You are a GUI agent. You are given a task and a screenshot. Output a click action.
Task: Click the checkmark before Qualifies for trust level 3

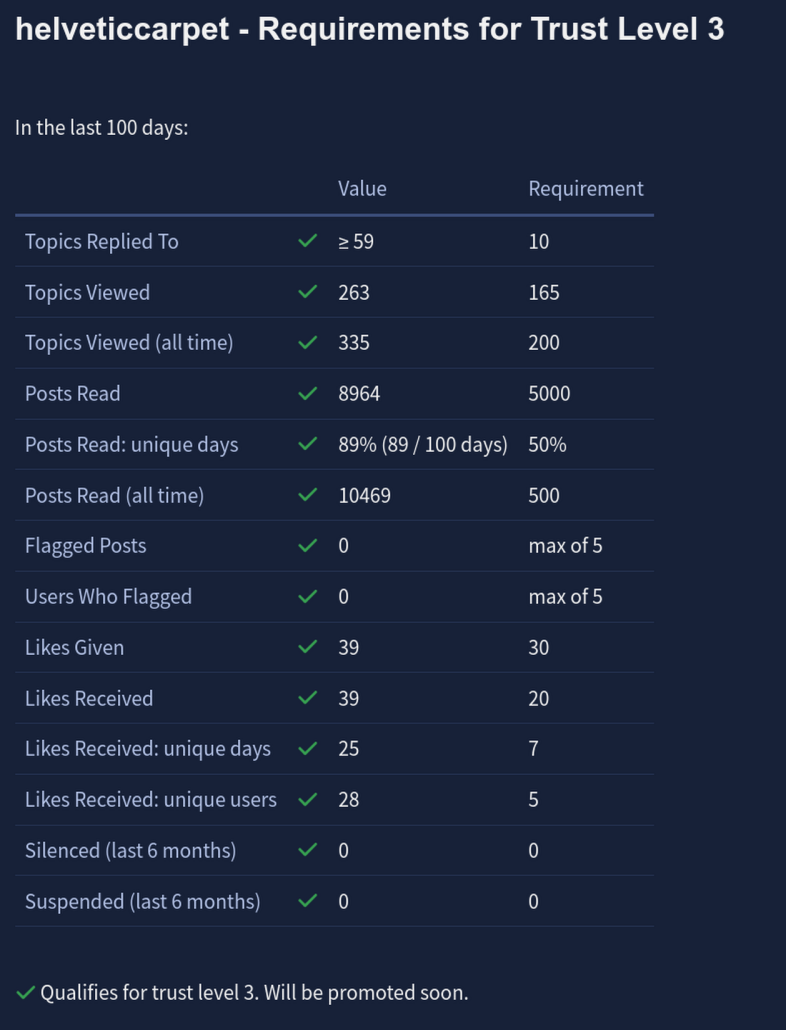(25, 993)
